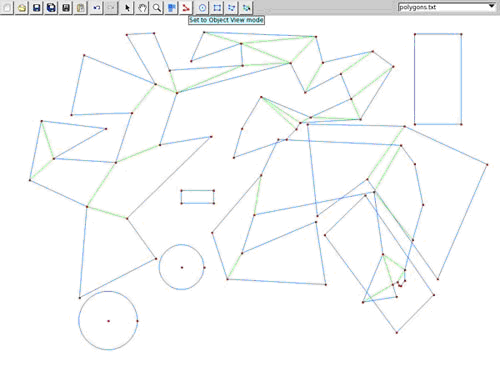The image size is (500, 372).
Task: Click the polygon edit tool with cursor
Action: point(246,7)
